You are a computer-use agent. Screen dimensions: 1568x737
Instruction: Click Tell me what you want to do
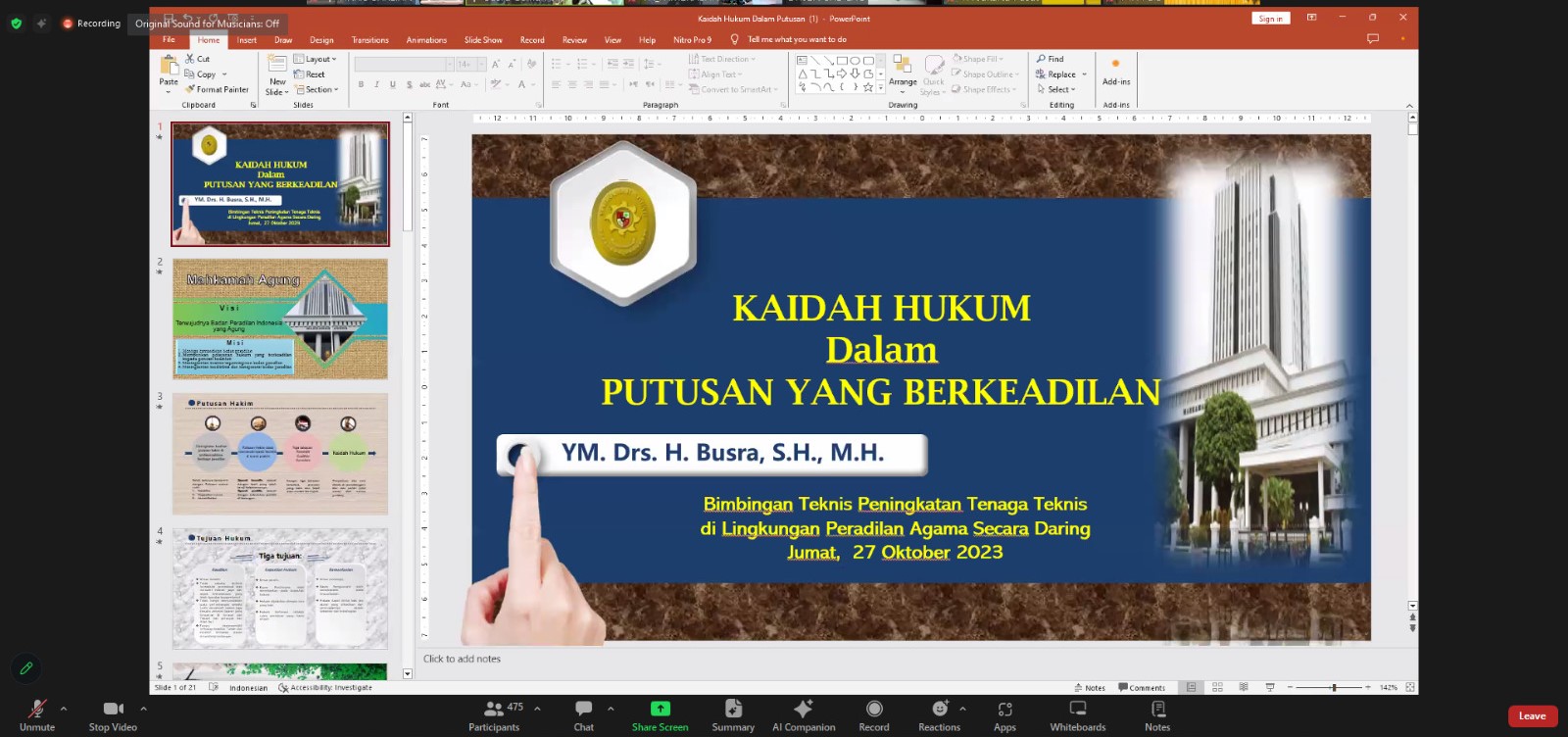tap(797, 40)
